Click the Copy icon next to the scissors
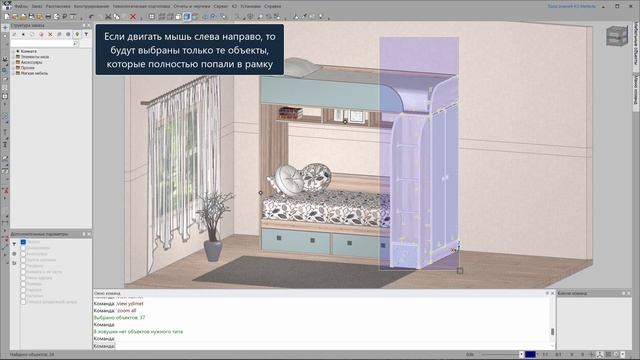The image size is (640, 360). coord(116,17)
